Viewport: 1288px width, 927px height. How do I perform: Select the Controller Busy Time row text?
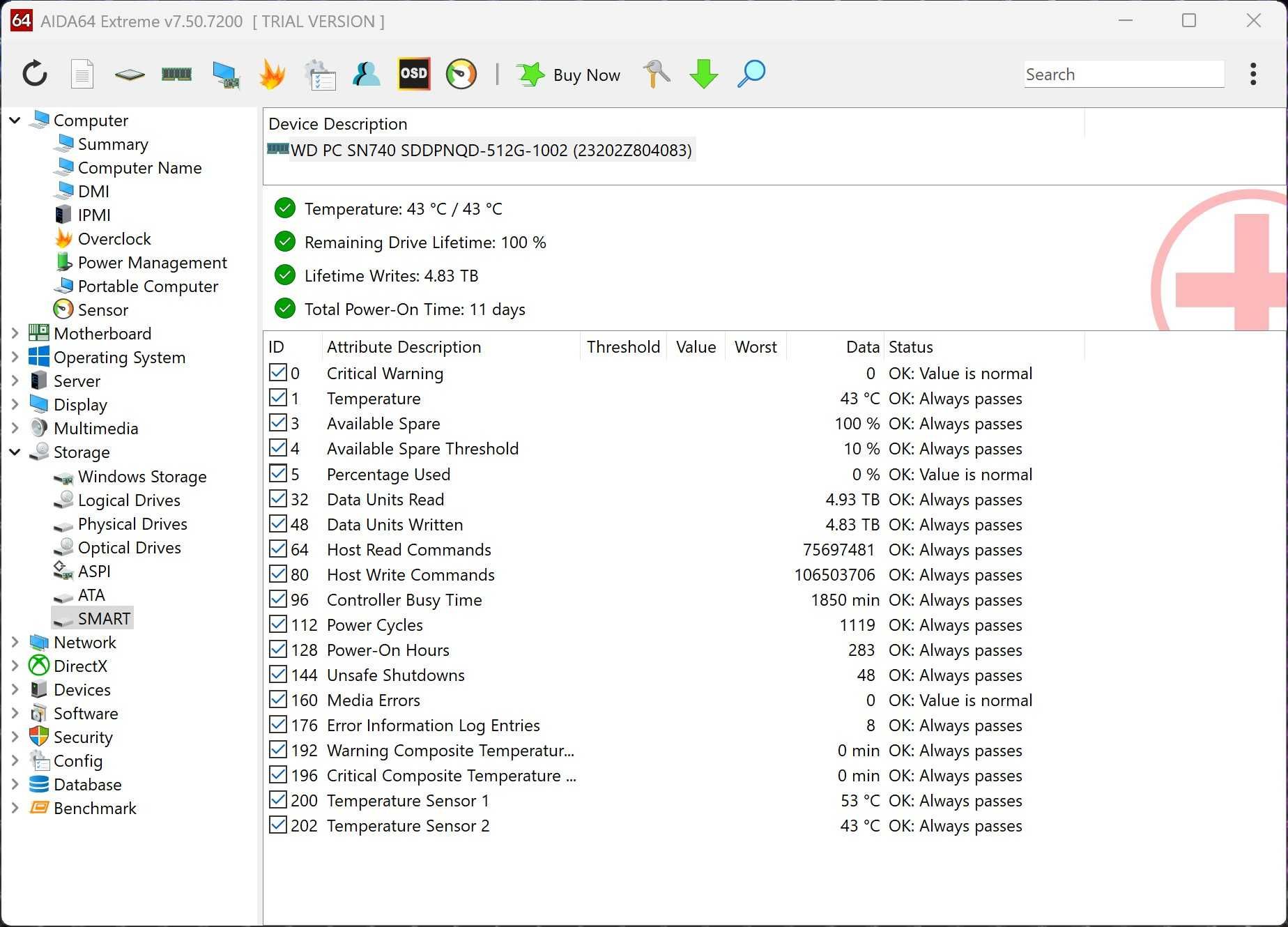[x=404, y=599]
